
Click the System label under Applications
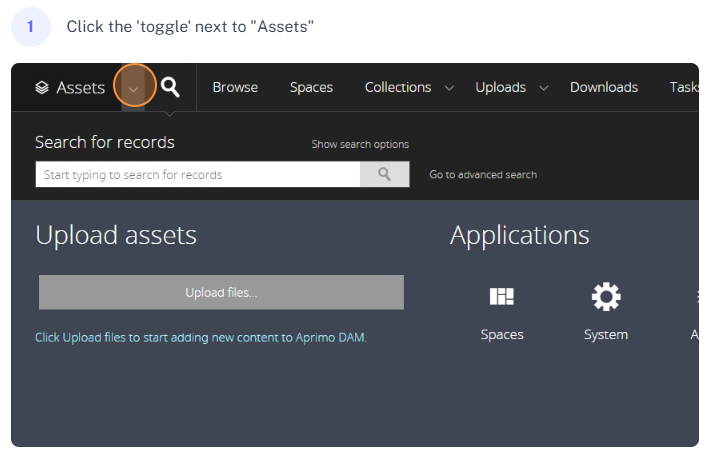606,334
